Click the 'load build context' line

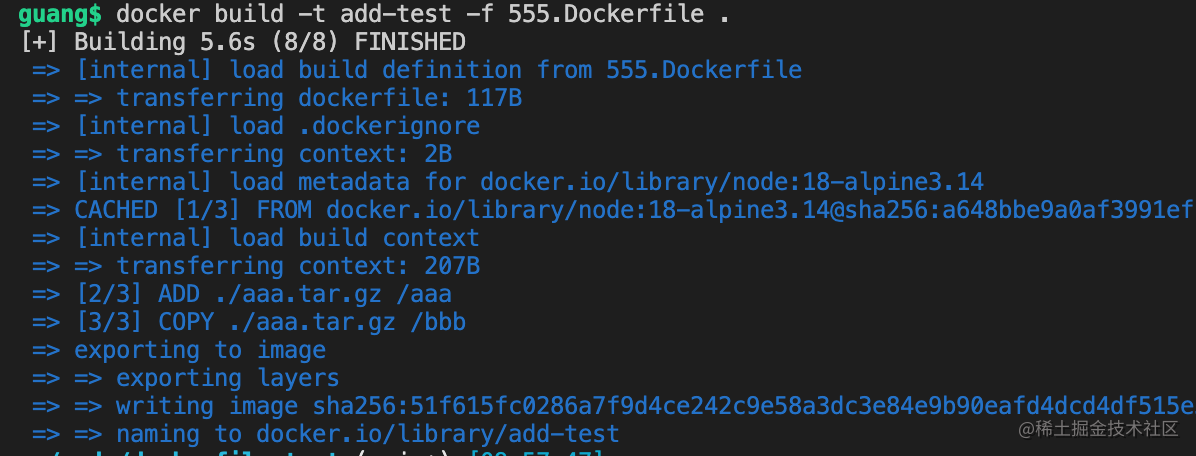coord(256,238)
